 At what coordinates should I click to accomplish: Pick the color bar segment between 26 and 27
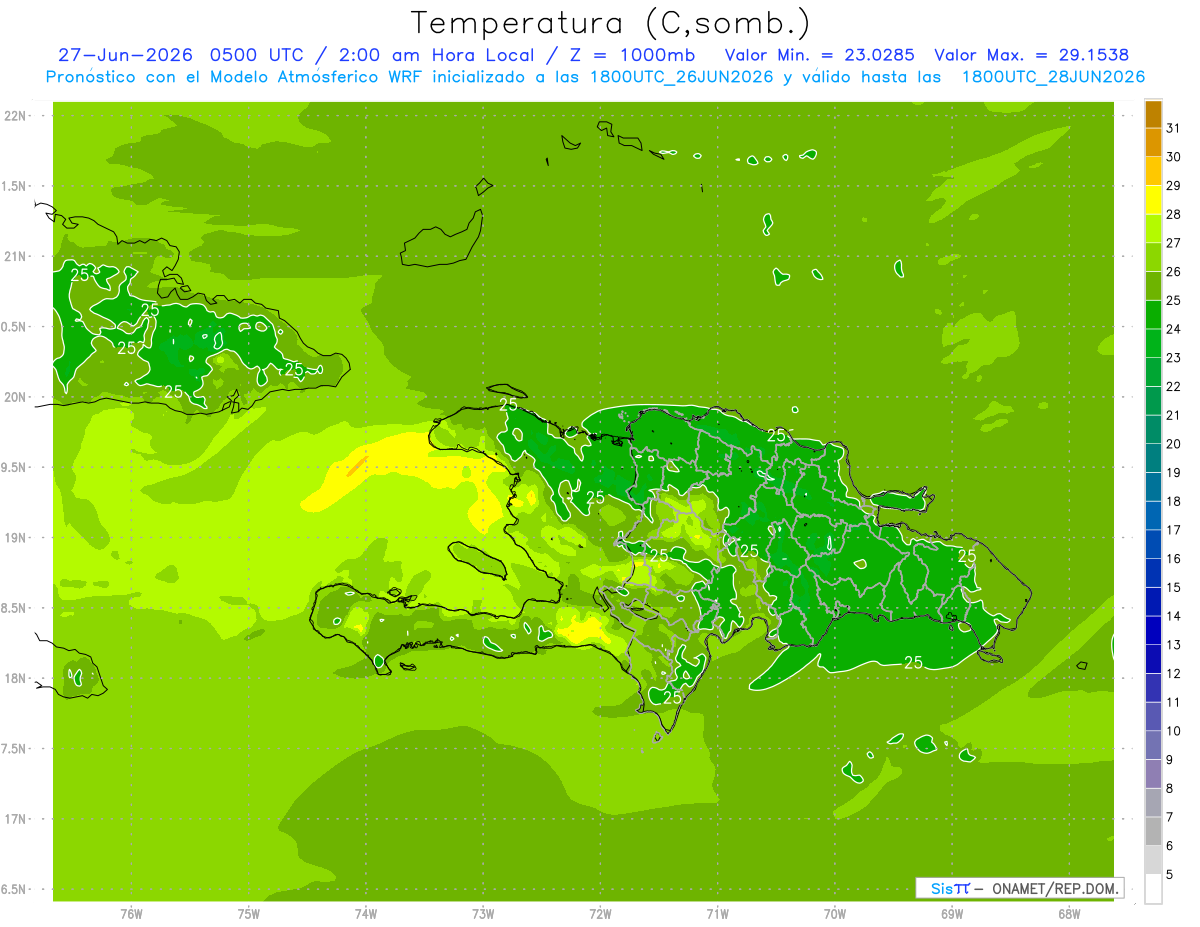[1153, 257]
